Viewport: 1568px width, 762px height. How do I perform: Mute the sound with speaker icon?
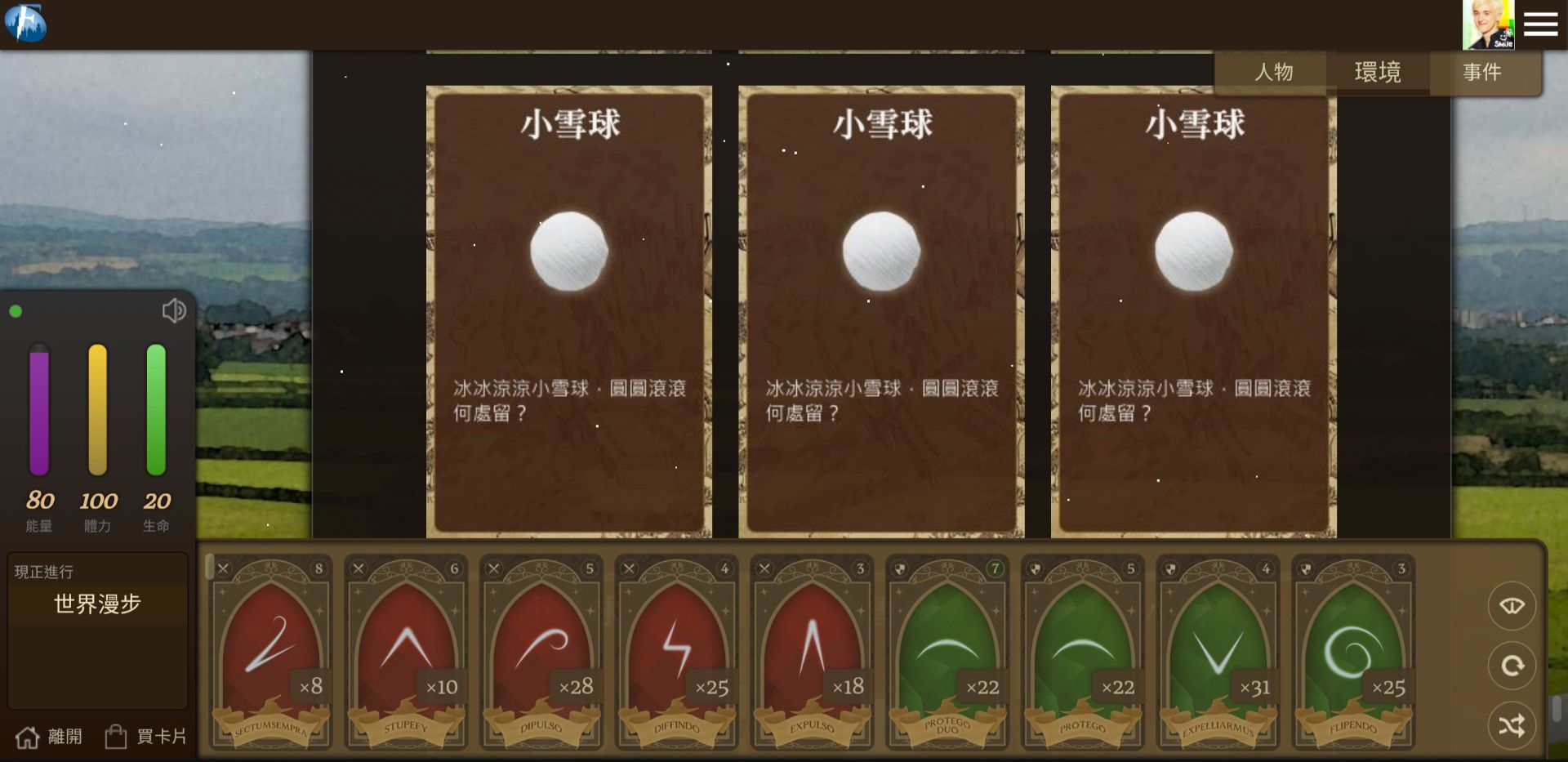[x=173, y=310]
